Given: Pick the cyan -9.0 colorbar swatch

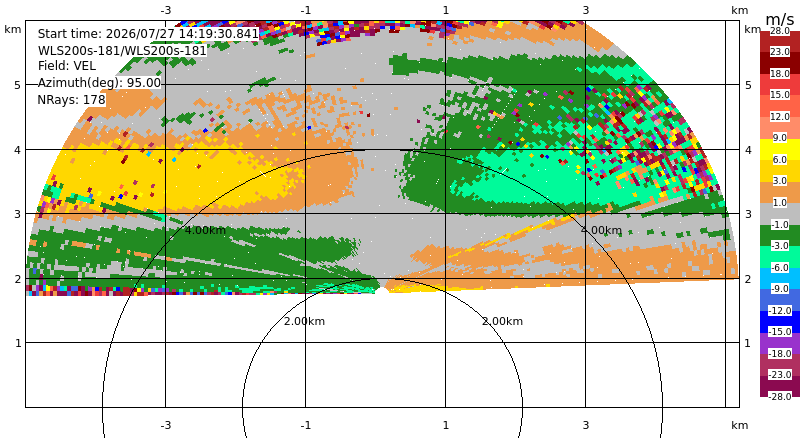Looking at the screenshot, I should (780, 278).
